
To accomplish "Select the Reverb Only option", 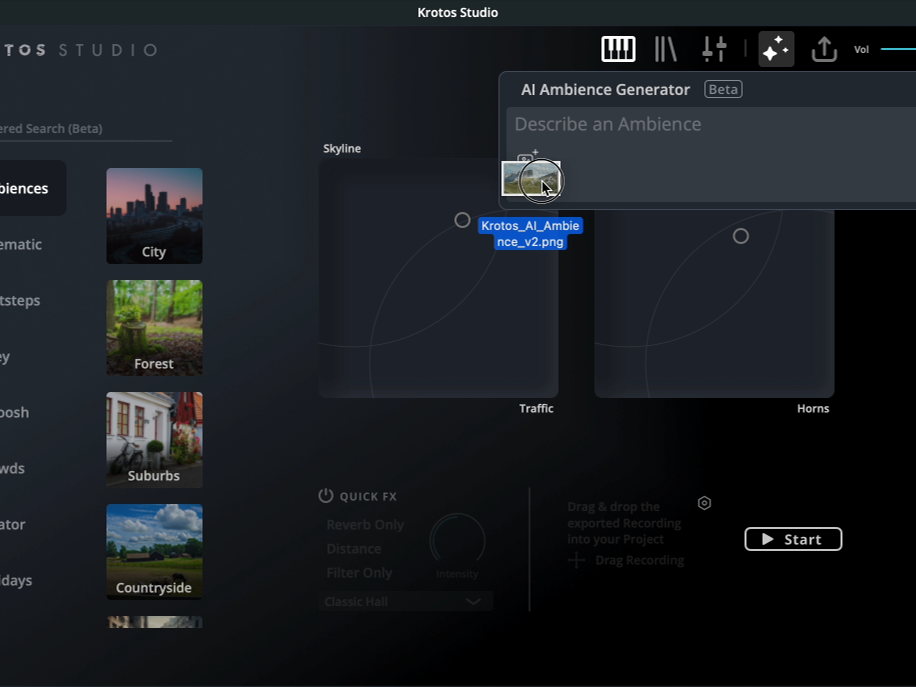I will point(365,525).
